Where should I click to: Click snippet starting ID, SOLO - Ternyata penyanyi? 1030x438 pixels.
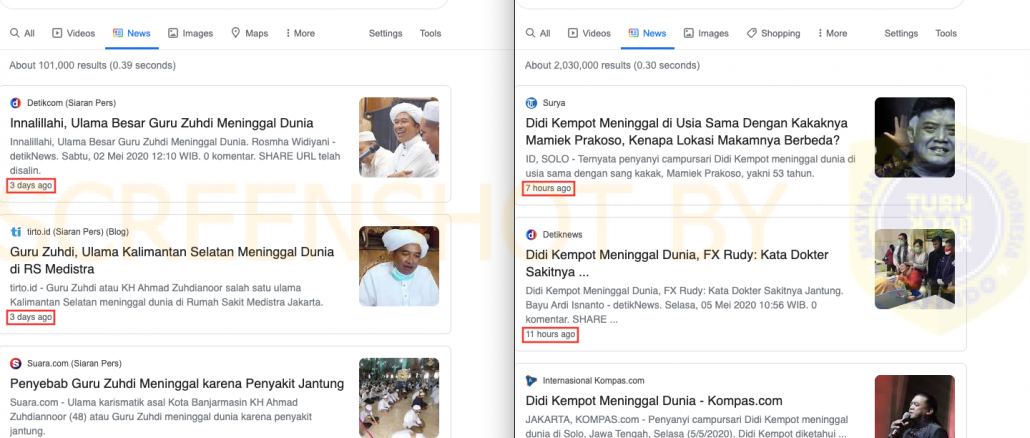pos(690,166)
